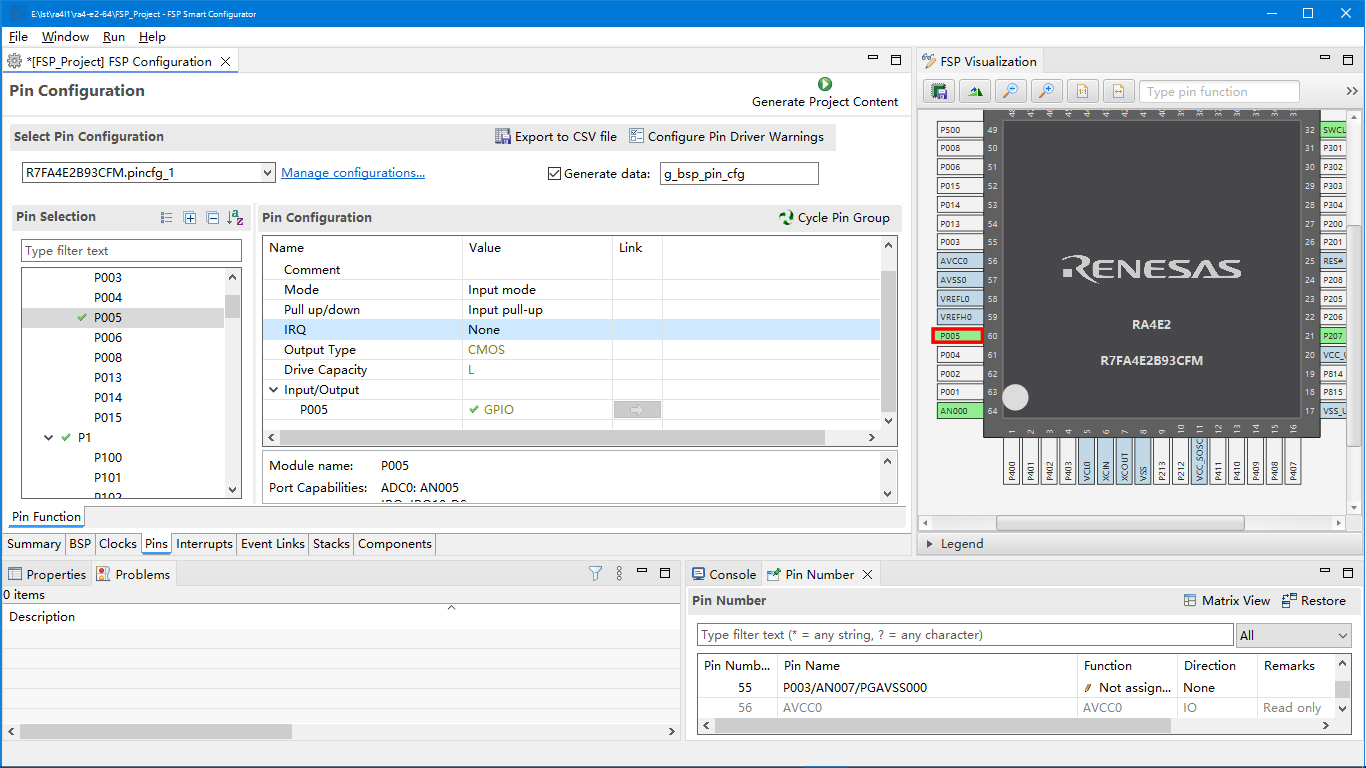1366x768 pixels.
Task: Click the green P207 pin on the chip
Action: point(1333,336)
